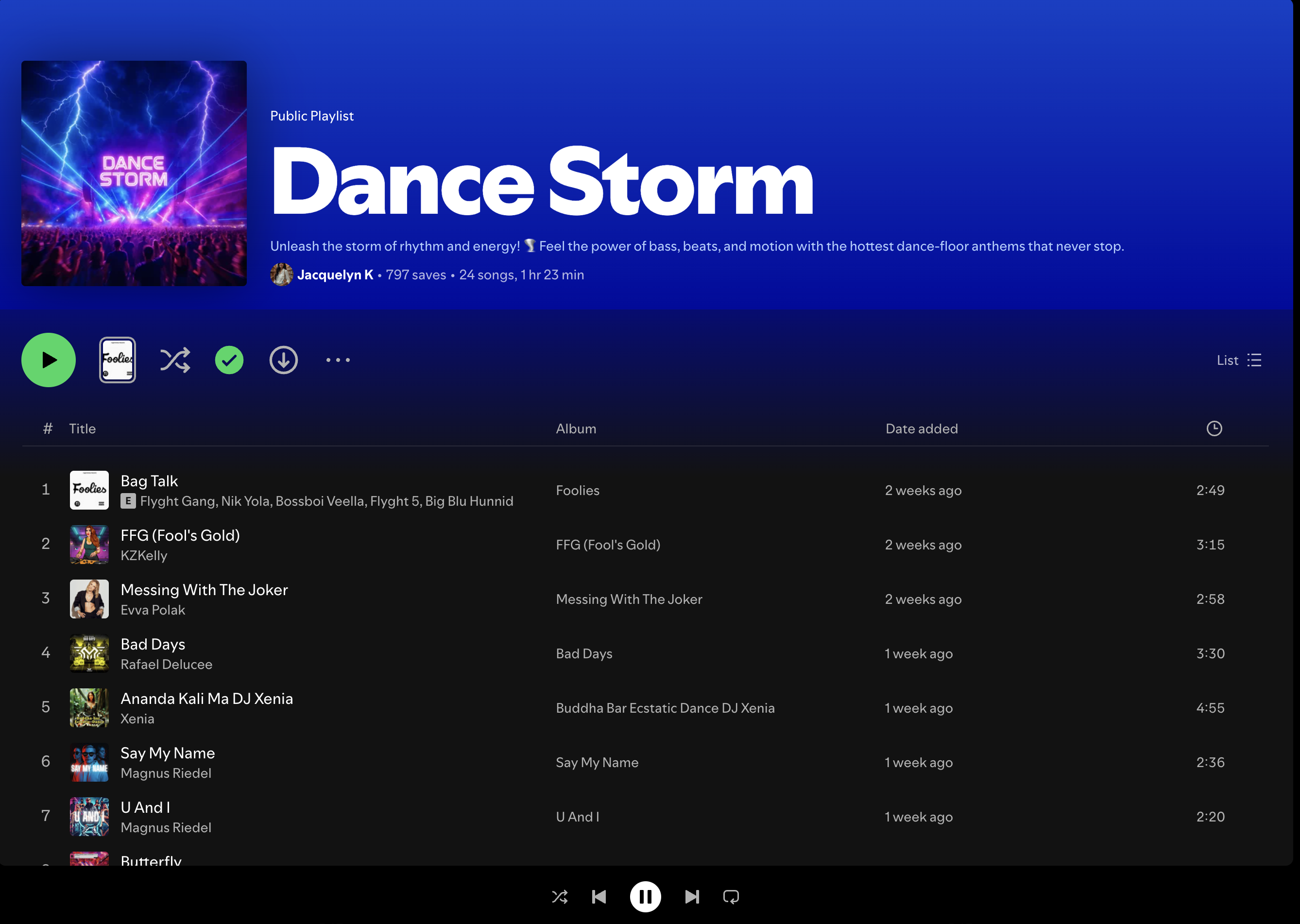1300x924 pixels.
Task: Click the Dance Storm playlist cover image
Action: coord(134,173)
